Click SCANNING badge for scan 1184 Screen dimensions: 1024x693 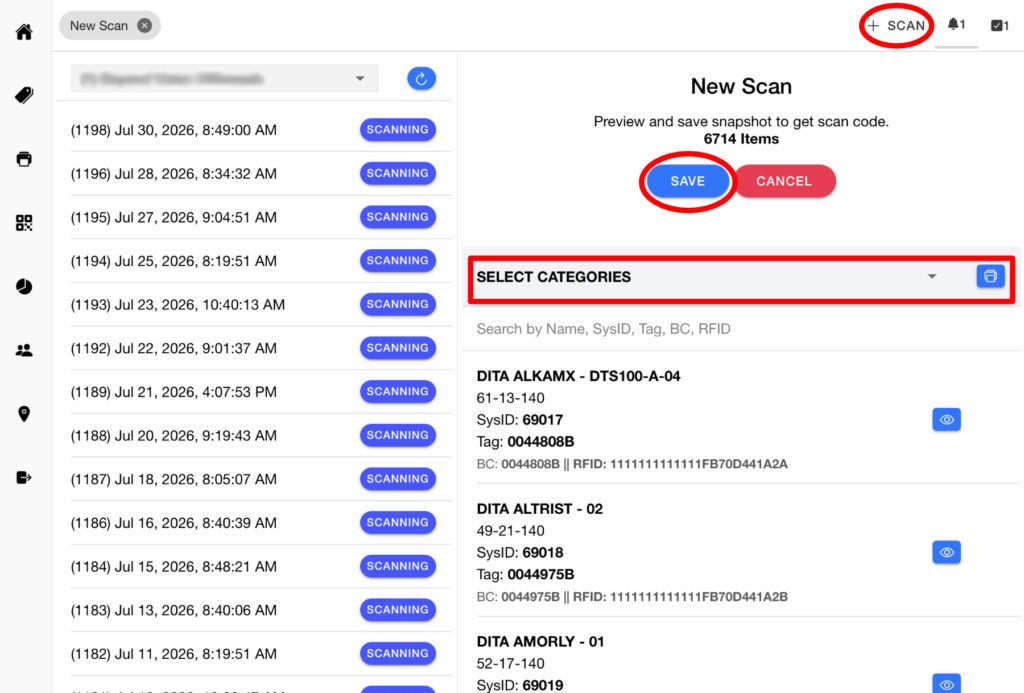398,566
